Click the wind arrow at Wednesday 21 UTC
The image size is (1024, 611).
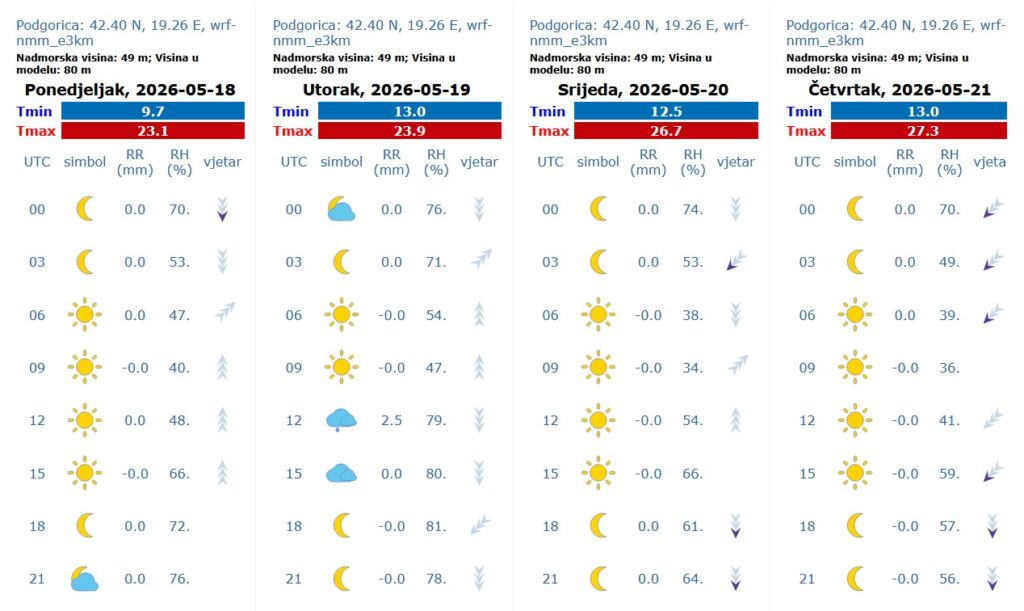coord(735,579)
